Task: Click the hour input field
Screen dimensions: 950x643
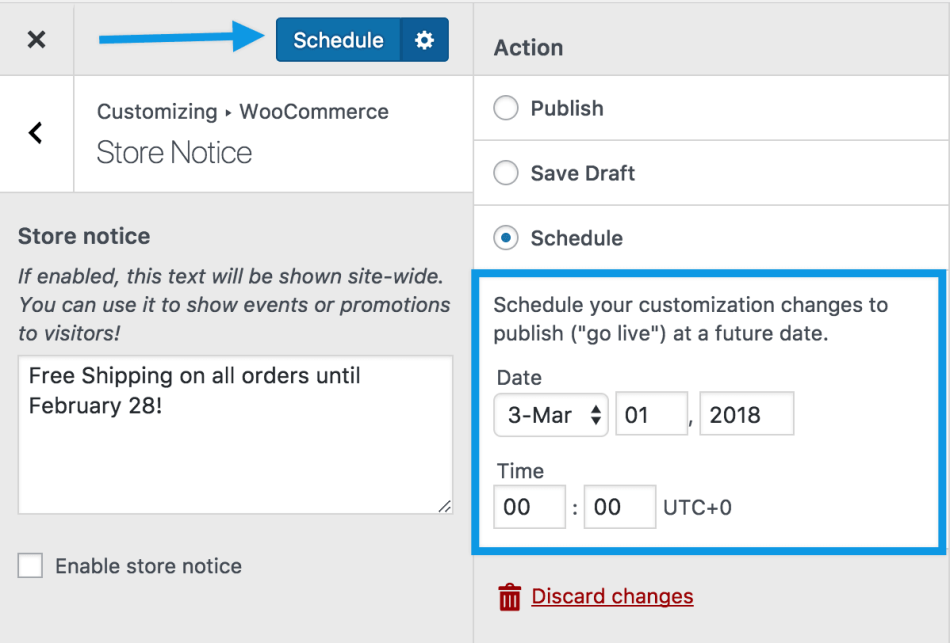Action: [x=529, y=508]
